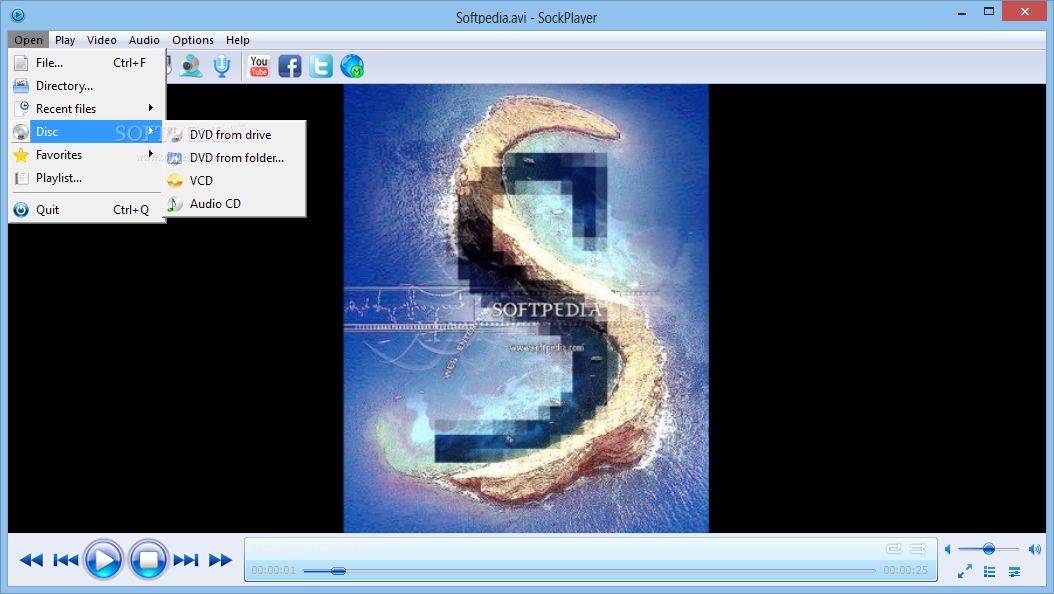Image resolution: width=1054 pixels, height=594 pixels.
Task: Click the gold disc VCD icon
Action: click(x=175, y=181)
